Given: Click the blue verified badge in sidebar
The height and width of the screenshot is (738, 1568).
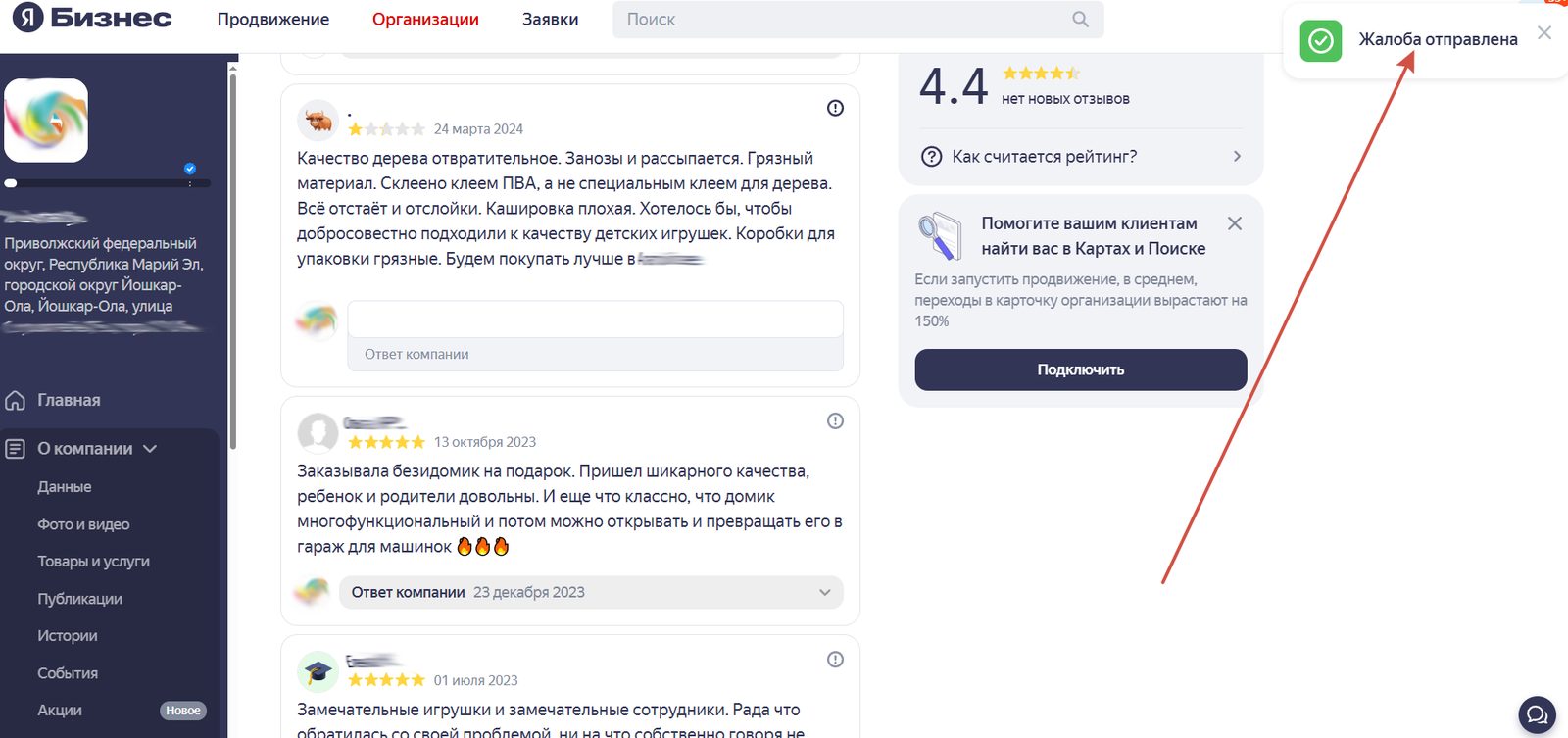Looking at the screenshot, I should 190,169.
